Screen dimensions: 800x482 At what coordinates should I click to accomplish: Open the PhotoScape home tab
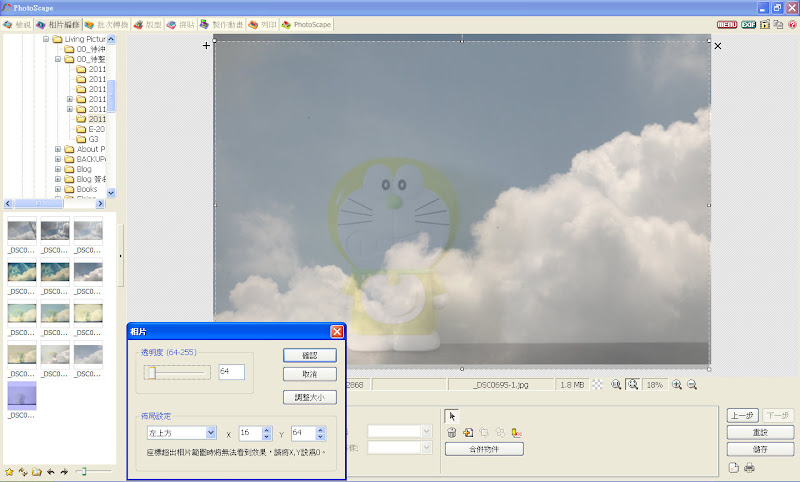pos(306,24)
